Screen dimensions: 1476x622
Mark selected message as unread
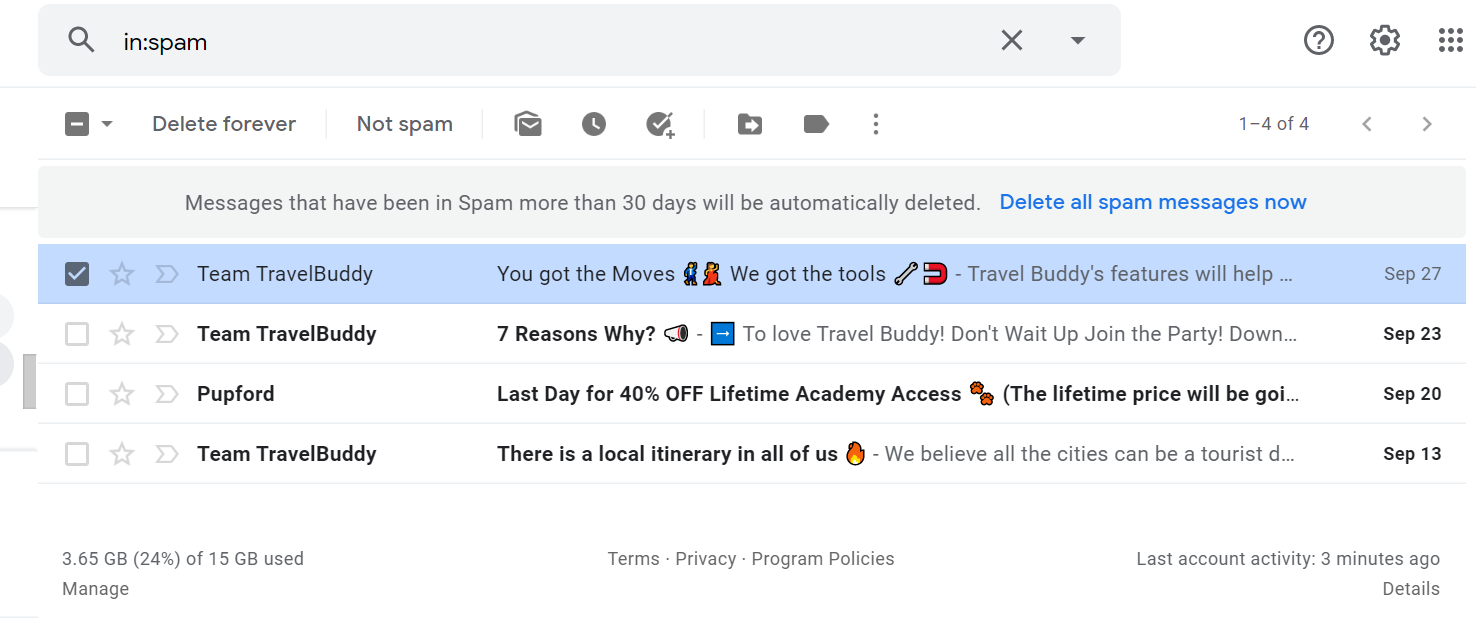[x=528, y=123]
